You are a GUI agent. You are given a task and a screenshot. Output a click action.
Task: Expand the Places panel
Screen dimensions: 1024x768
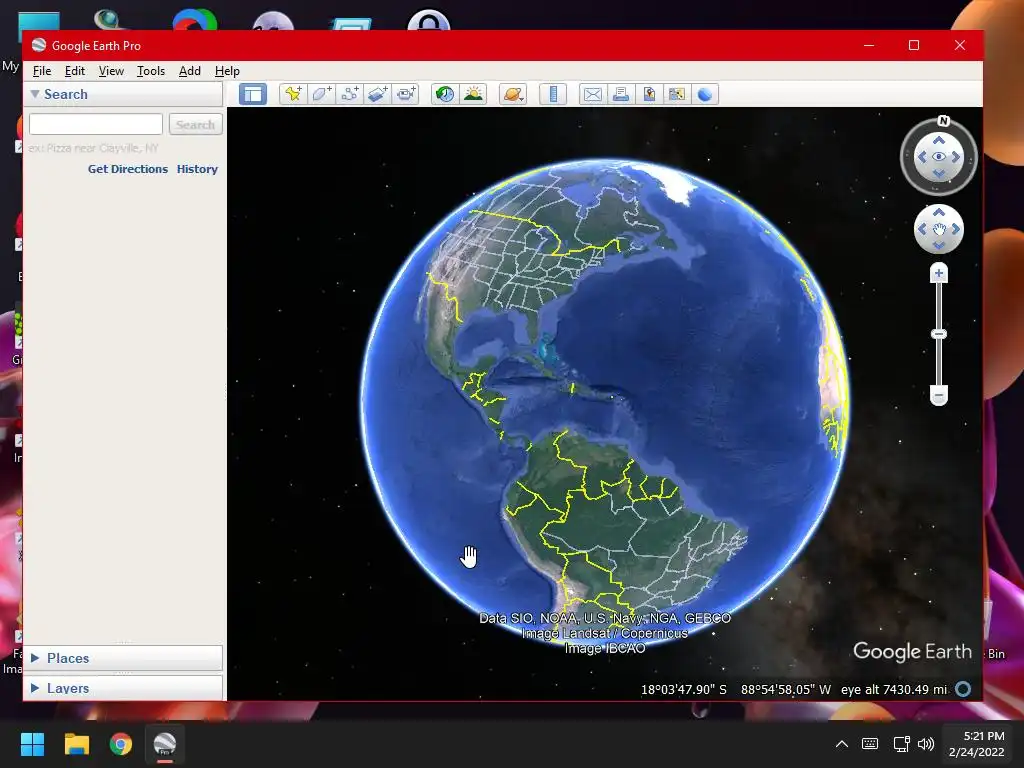(35, 658)
